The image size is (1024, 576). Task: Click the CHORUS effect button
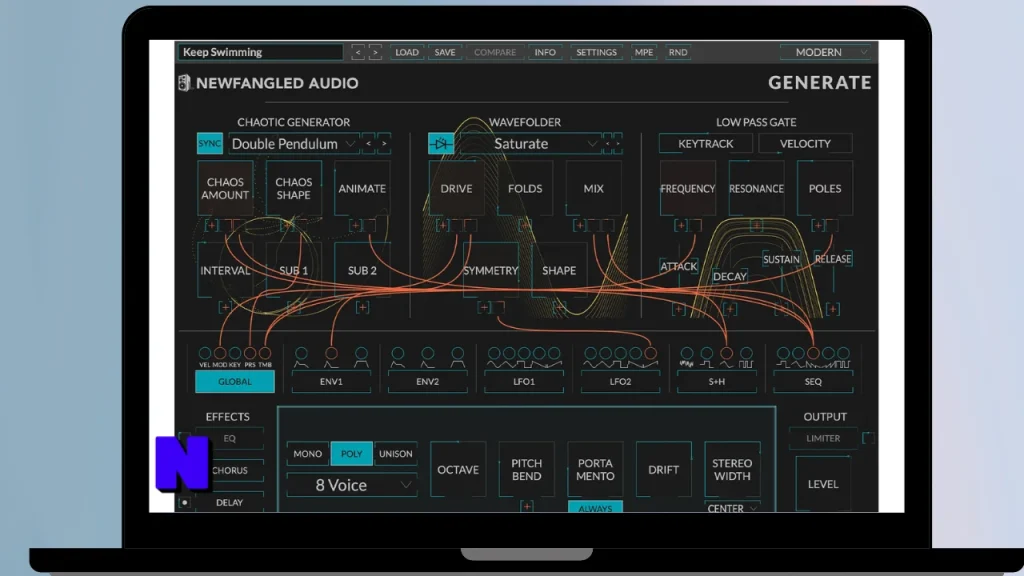pos(230,470)
